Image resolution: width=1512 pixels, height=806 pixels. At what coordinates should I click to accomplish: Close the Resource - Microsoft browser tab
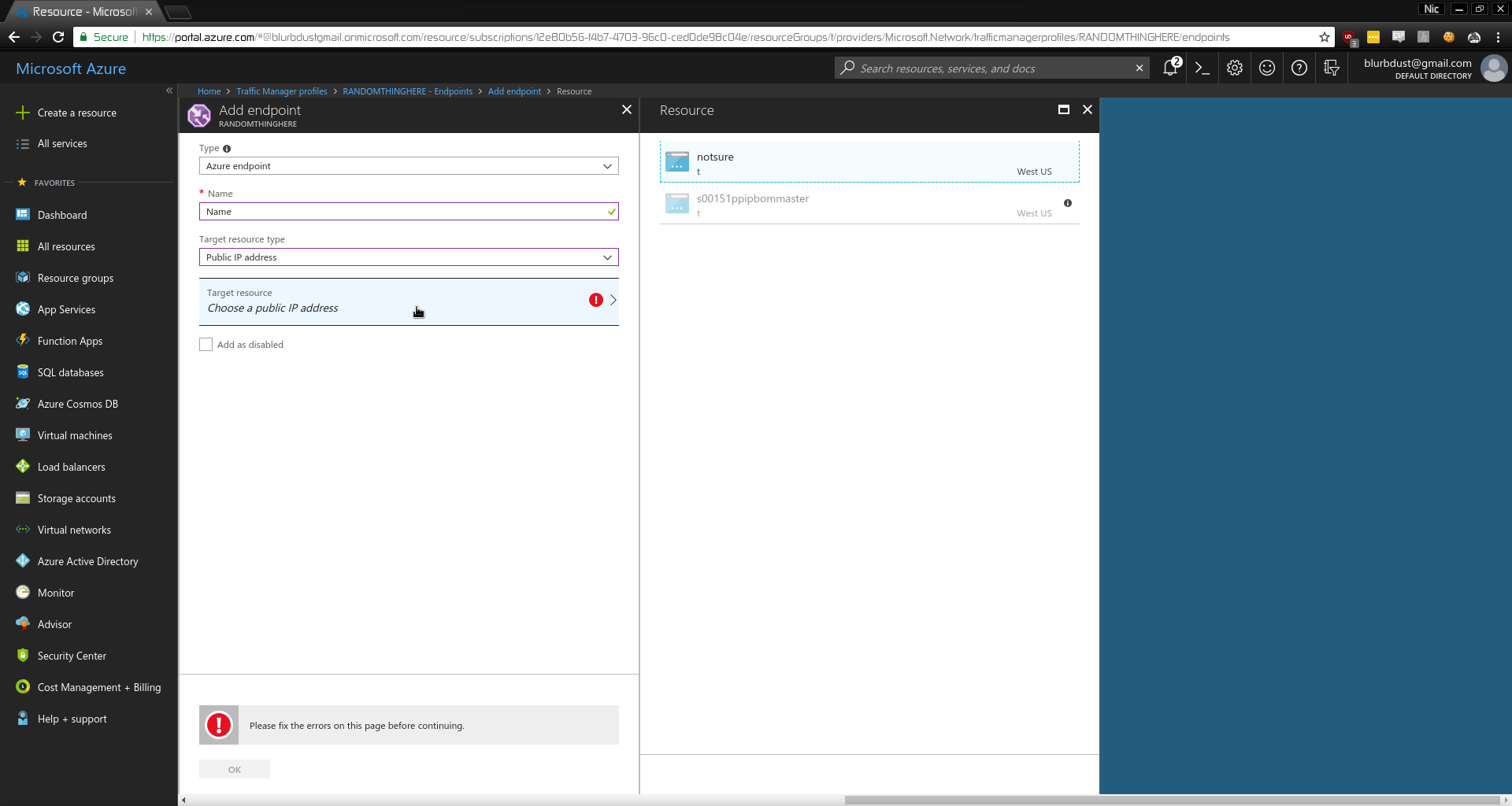coord(149,12)
